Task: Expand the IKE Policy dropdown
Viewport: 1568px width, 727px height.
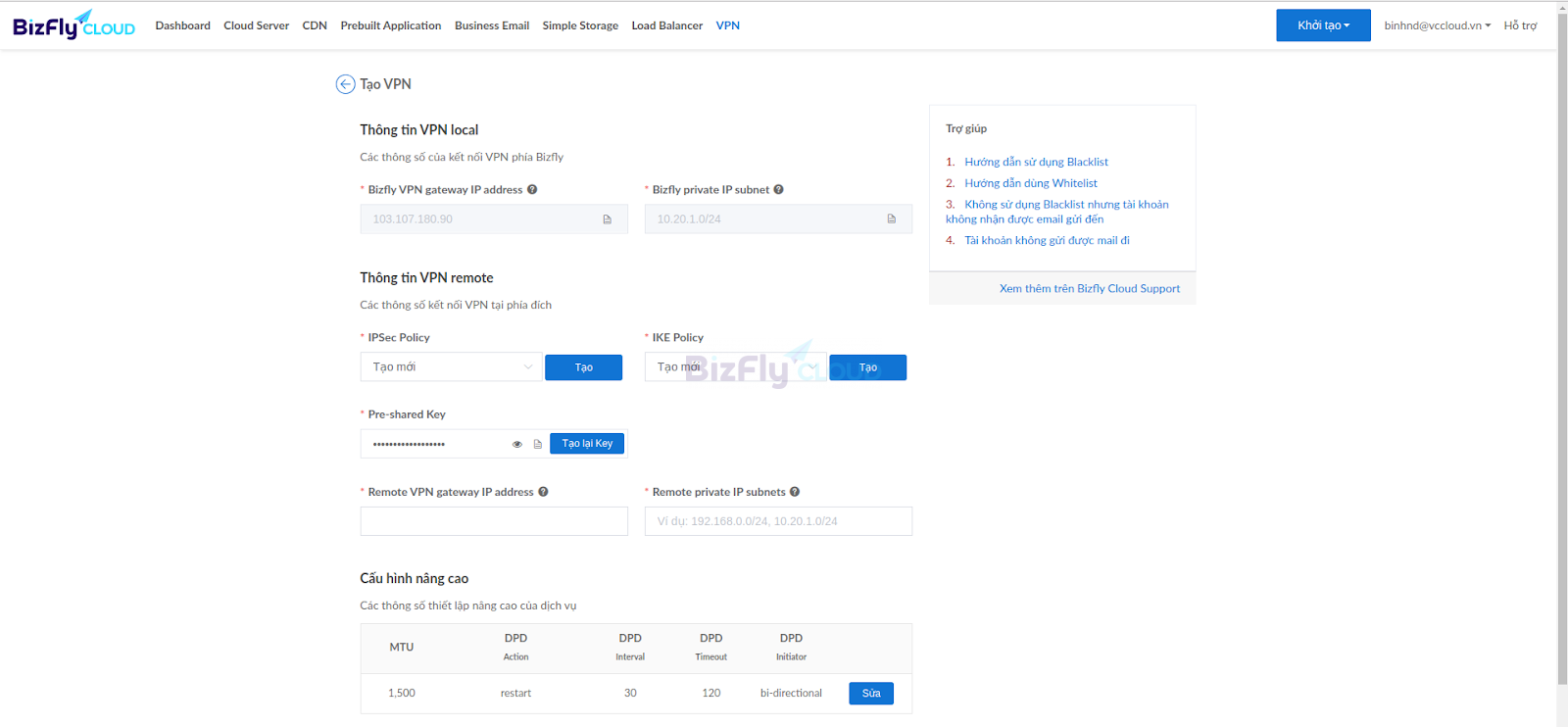Action: (x=735, y=367)
